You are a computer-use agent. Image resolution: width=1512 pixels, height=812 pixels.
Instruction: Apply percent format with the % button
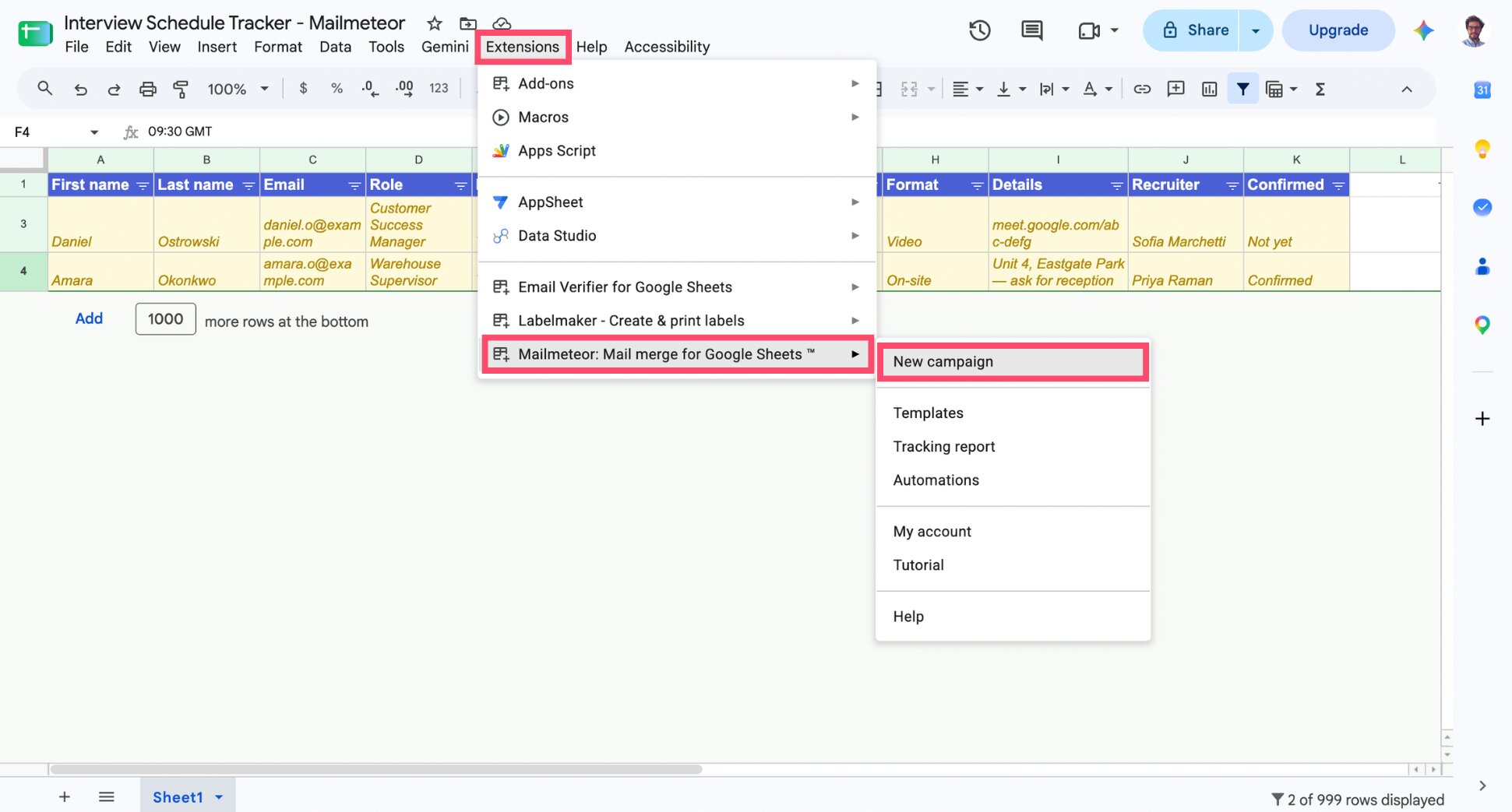click(x=337, y=89)
